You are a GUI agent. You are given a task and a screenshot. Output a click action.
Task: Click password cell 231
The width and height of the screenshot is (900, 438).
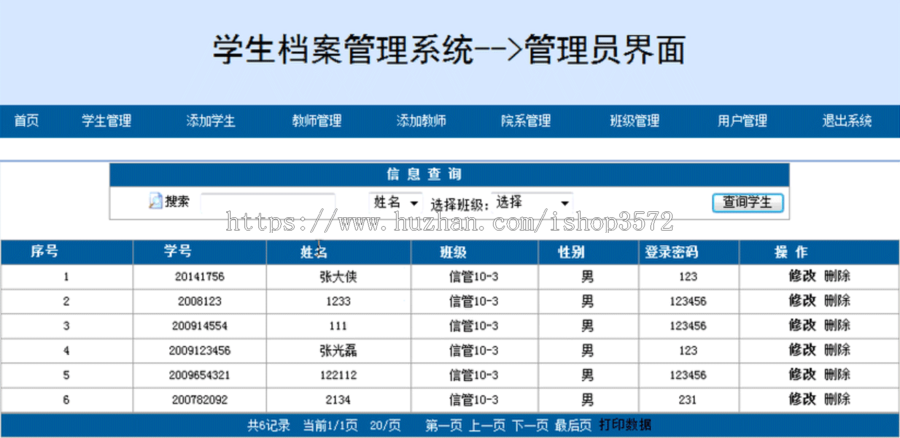[x=688, y=400]
